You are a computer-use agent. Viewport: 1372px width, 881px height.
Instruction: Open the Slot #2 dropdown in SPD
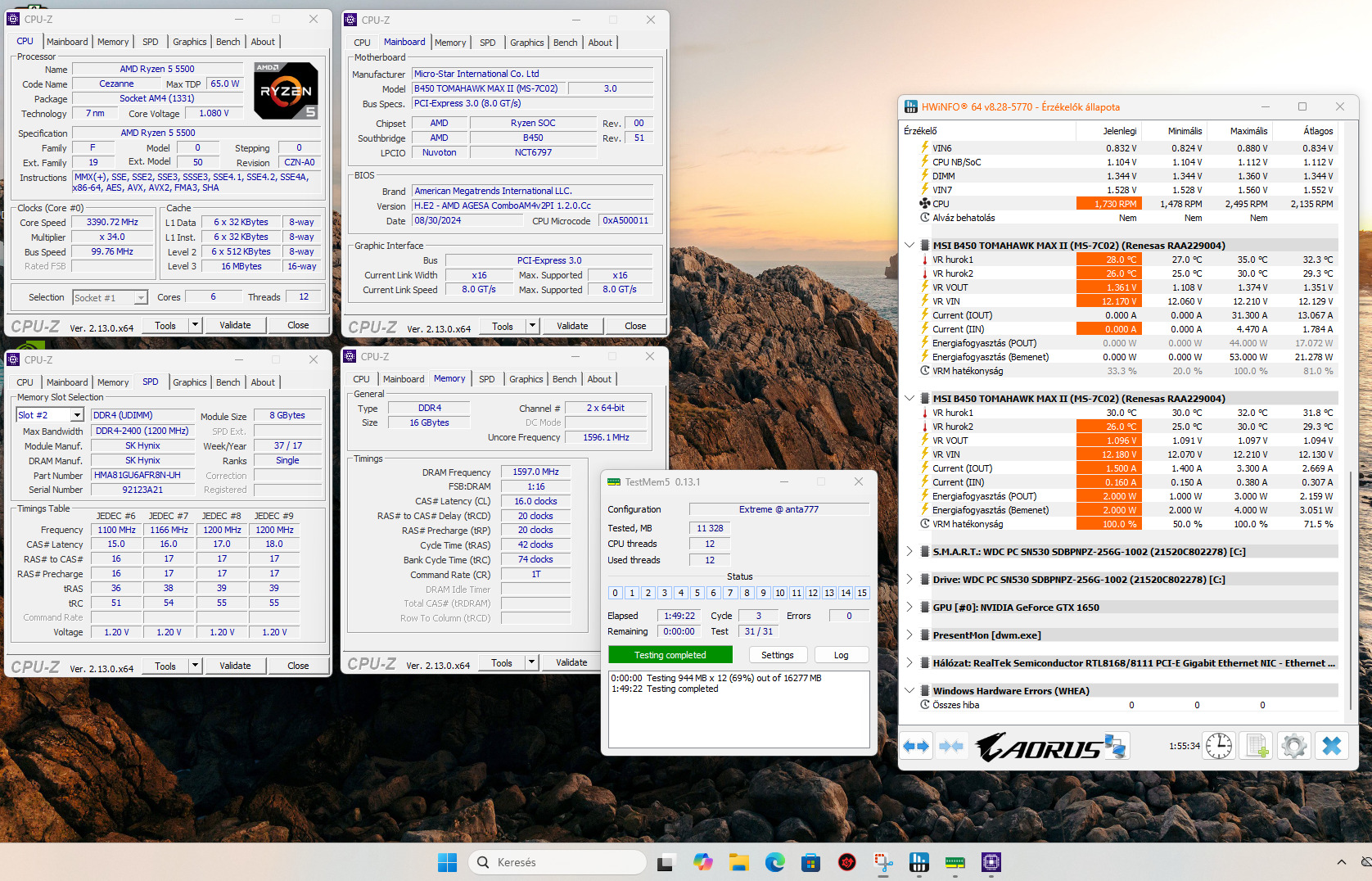click(77, 415)
